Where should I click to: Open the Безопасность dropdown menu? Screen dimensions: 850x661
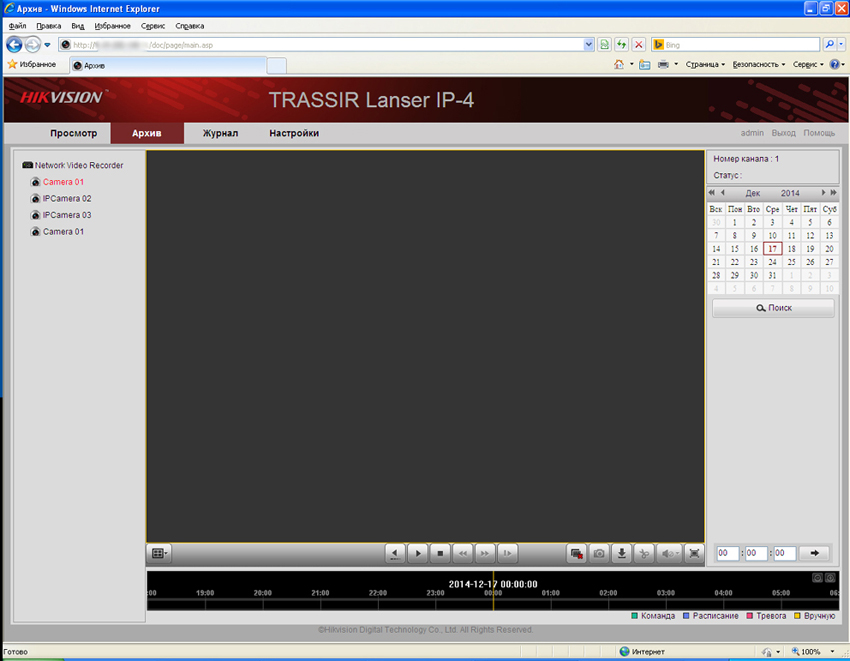(x=758, y=64)
